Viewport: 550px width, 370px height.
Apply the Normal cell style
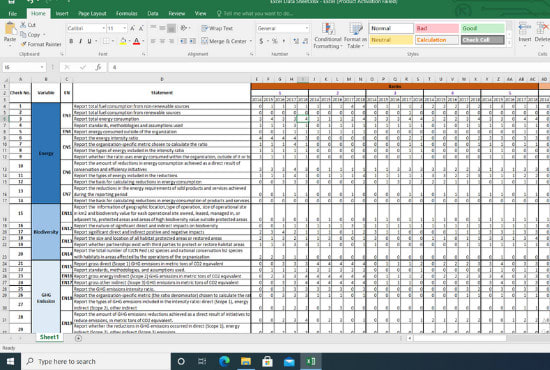pyautogui.click(x=391, y=28)
